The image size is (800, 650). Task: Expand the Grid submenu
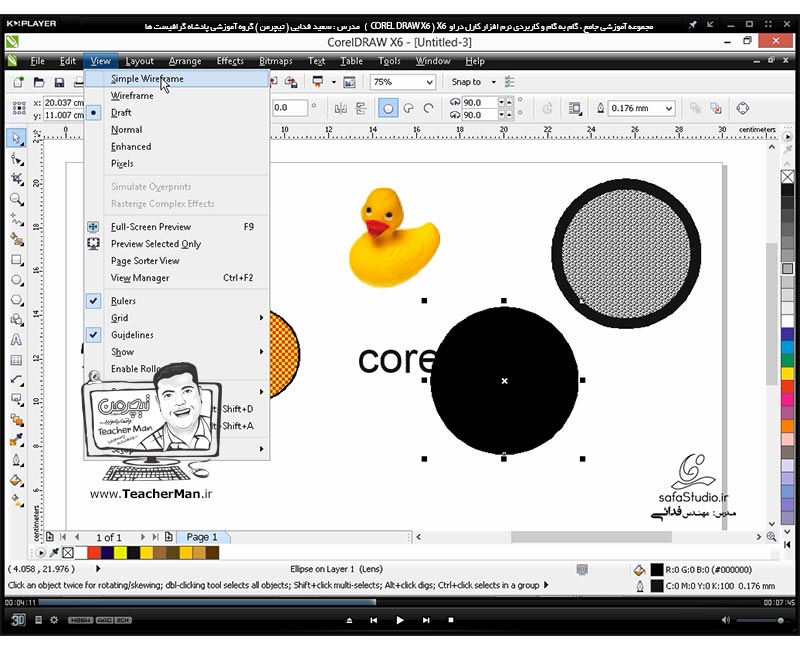(x=177, y=318)
